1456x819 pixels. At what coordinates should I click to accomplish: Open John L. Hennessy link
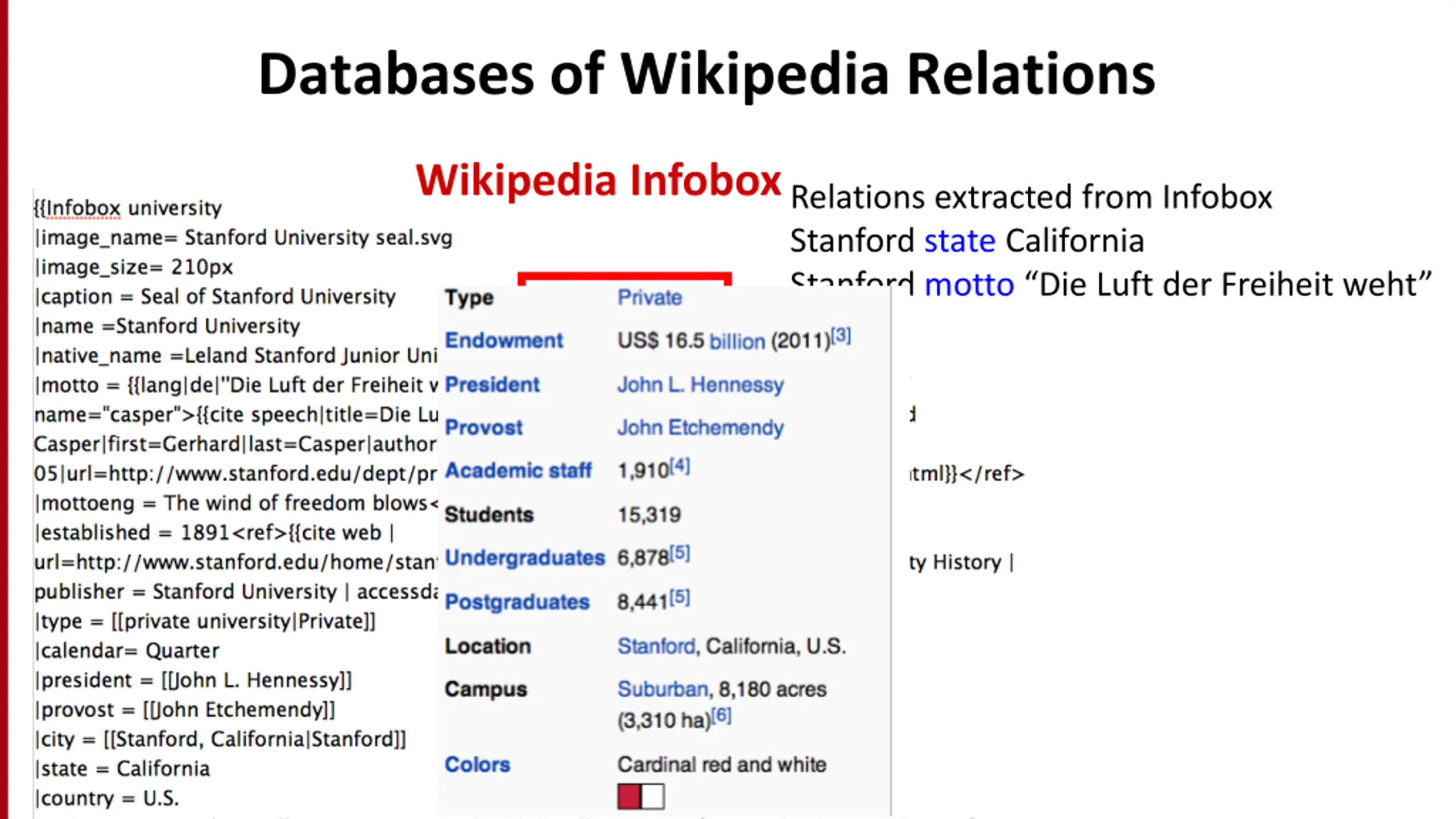pyautogui.click(x=700, y=385)
